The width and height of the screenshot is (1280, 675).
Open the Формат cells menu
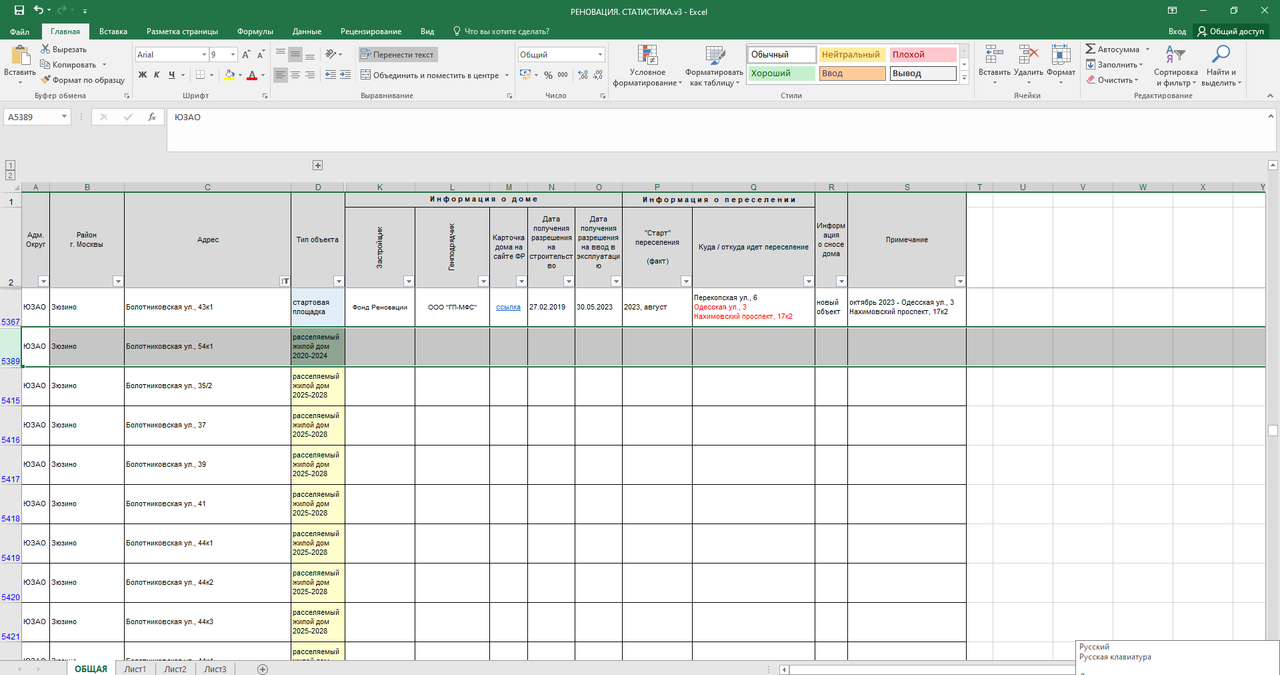click(x=1061, y=64)
